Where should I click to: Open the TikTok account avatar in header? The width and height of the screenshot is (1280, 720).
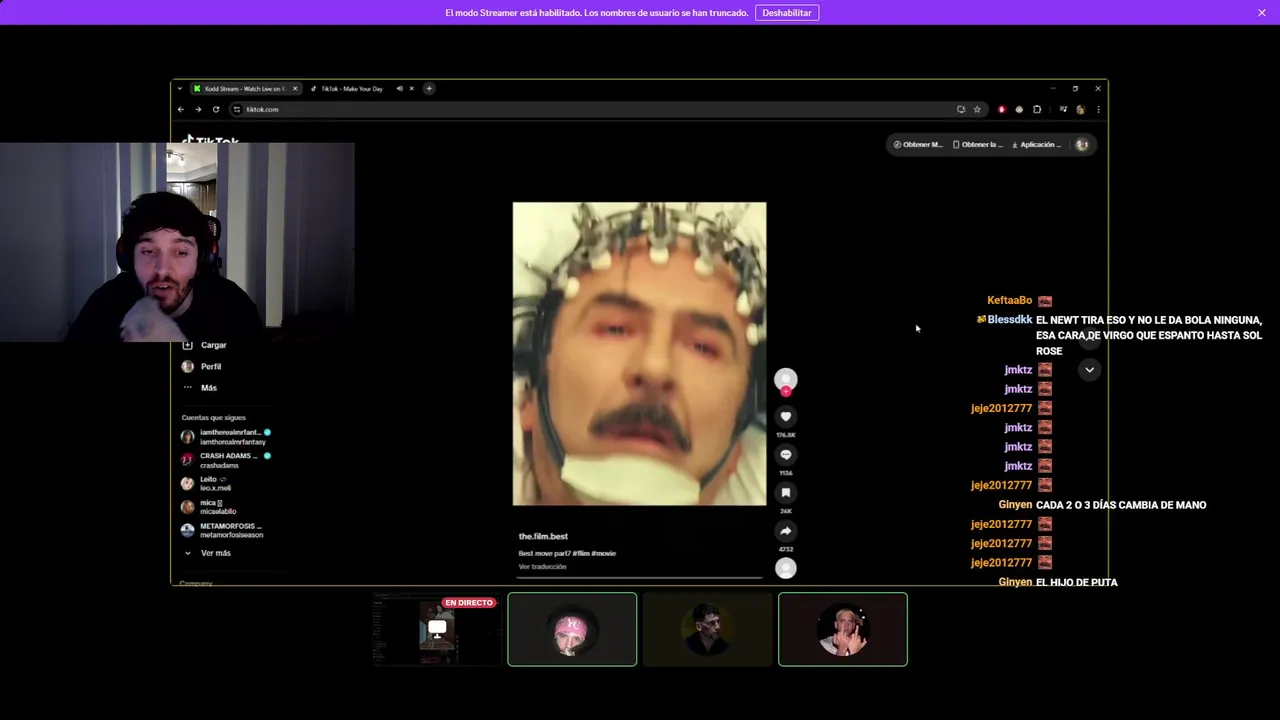1081,145
